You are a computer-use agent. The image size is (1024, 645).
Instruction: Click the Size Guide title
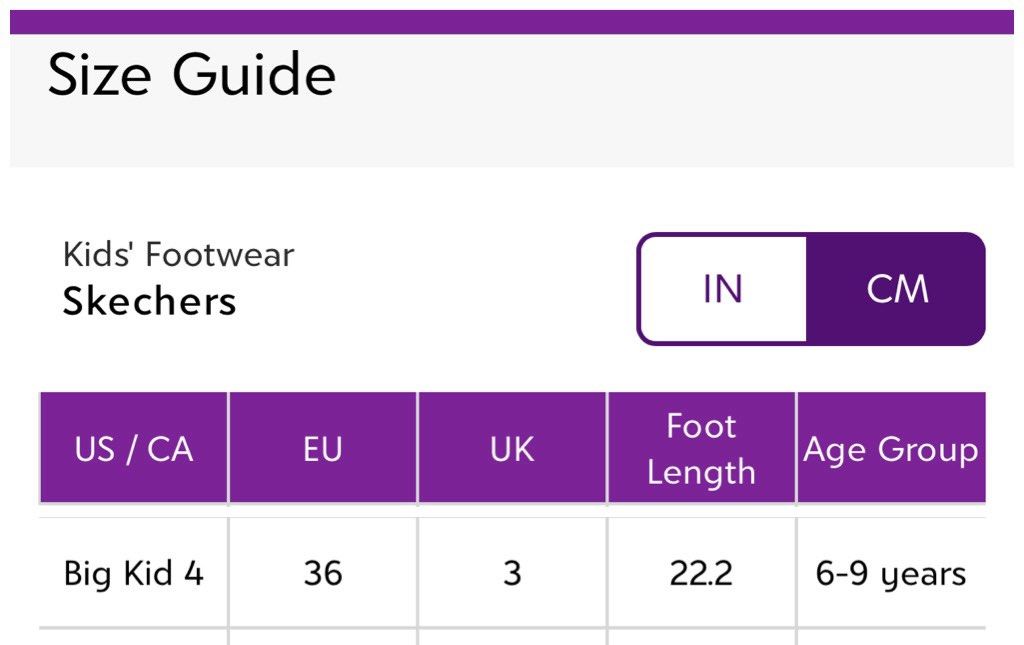point(192,74)
